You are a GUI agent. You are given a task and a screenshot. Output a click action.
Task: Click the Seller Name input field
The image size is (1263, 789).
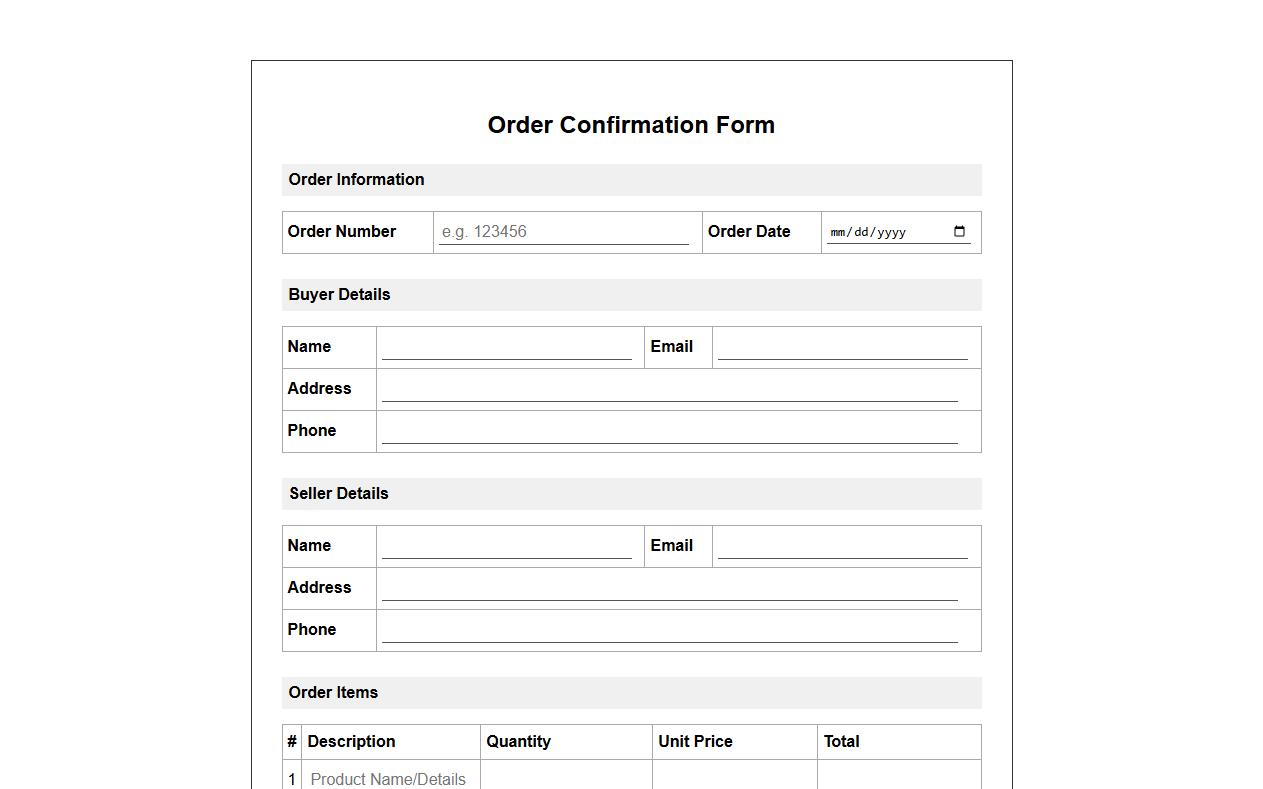click(508, 545)
